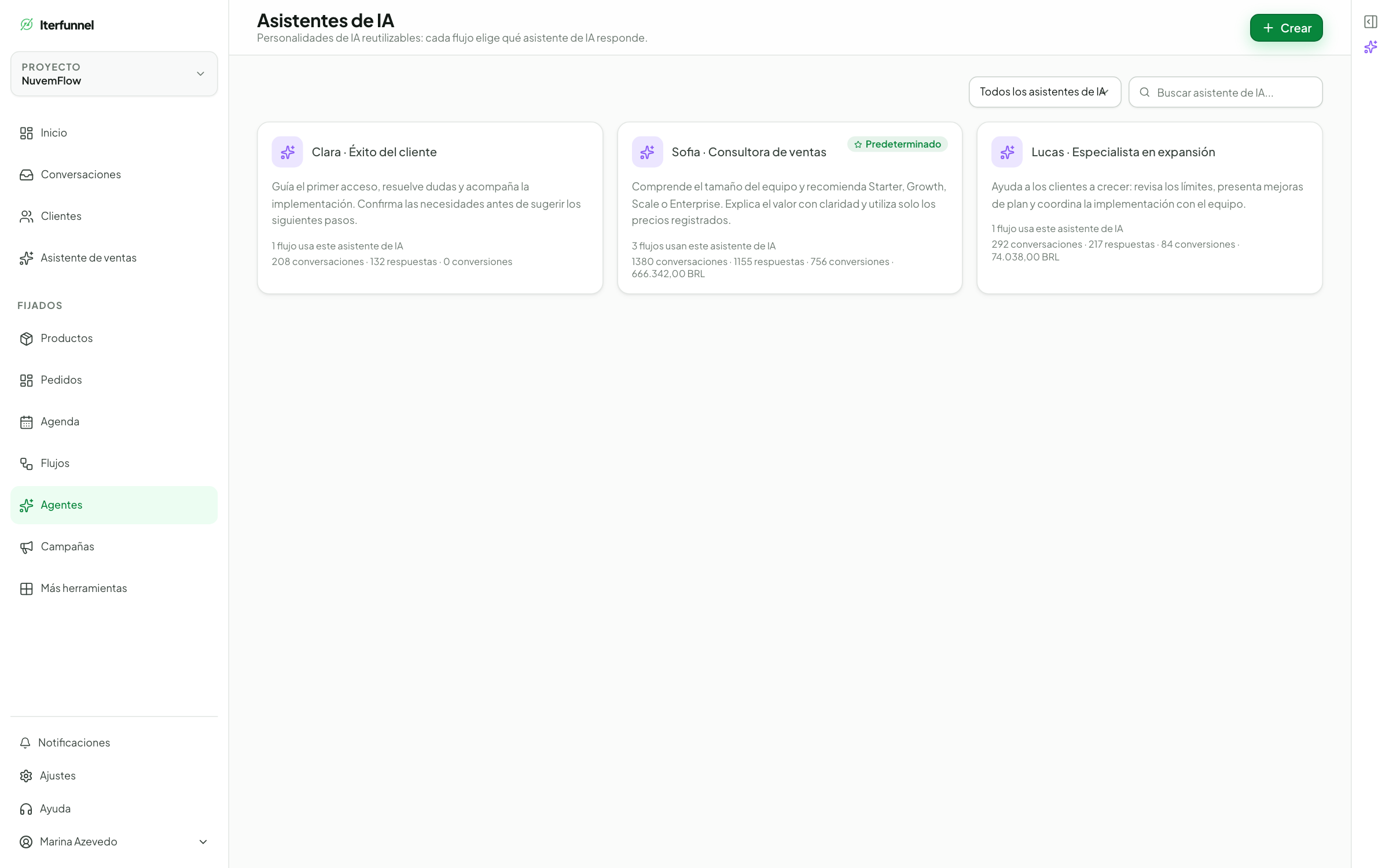Focus the Buscar asistente de IA field
Screen dimensions: 1389x868
[1225, 92]
